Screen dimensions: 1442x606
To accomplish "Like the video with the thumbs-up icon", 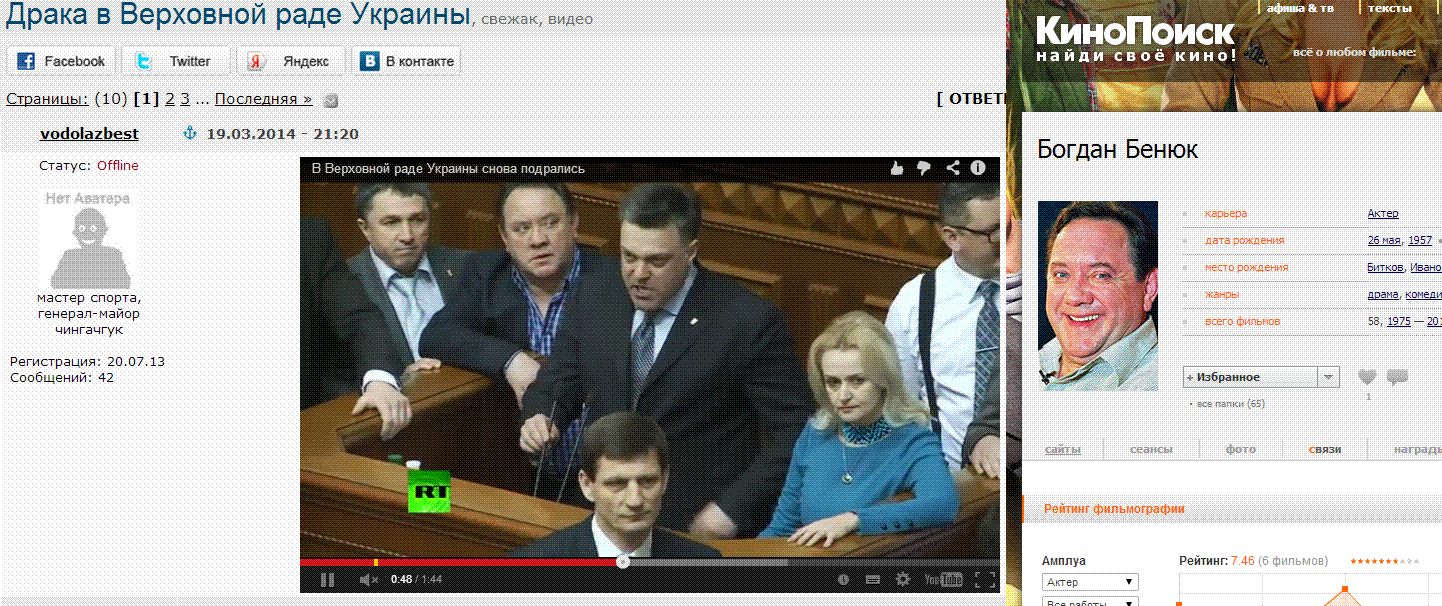I will pyautogui.click(x=897, y=168).
